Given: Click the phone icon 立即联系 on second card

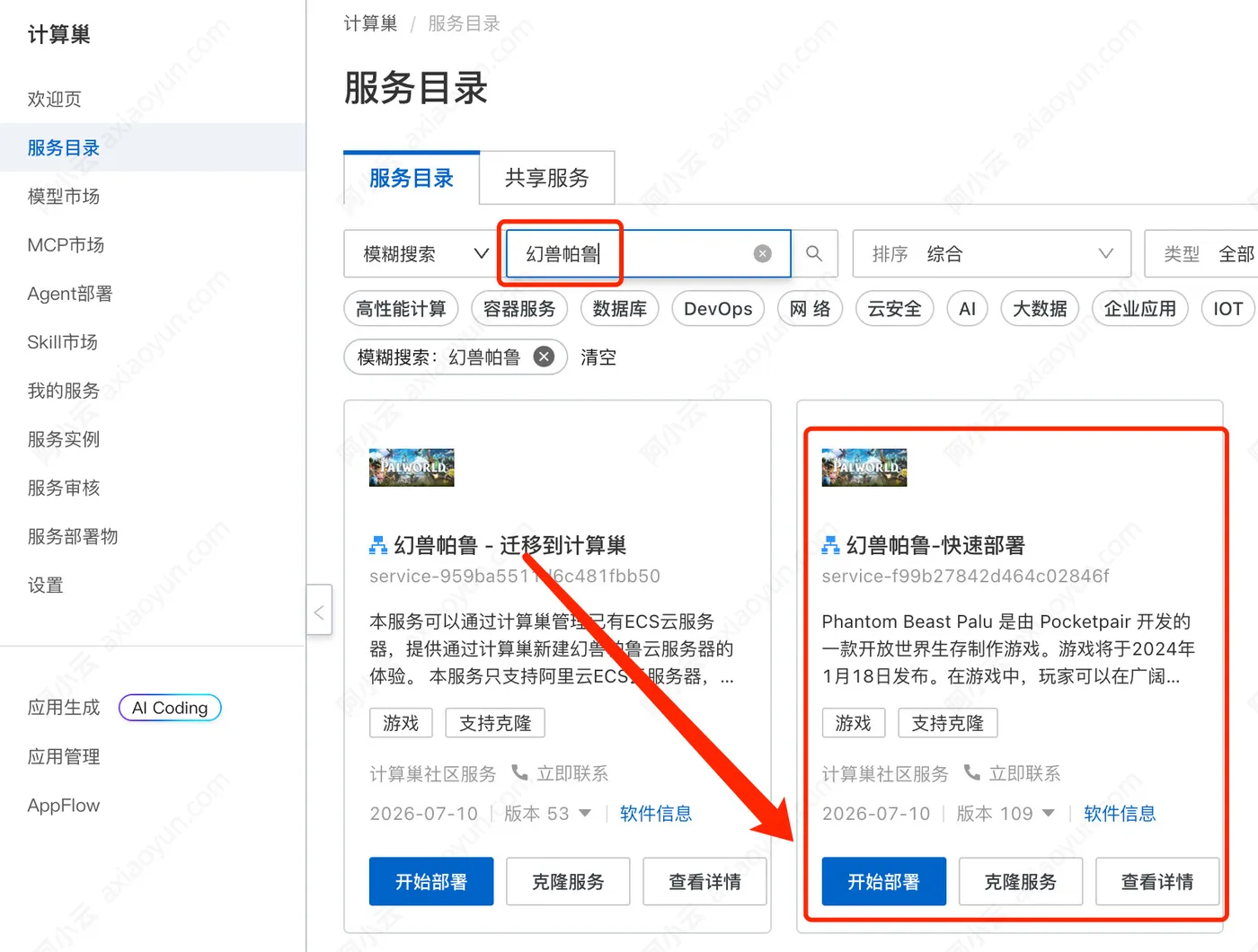Looking at the screenshot, I should tap(971, 772).
